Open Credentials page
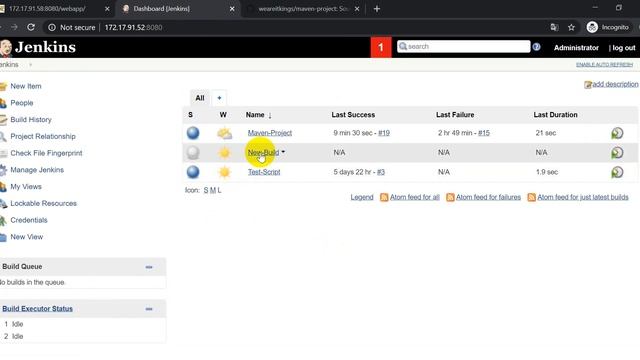The height and width of the screenshot is (360, 640). [x=29, y=220]
